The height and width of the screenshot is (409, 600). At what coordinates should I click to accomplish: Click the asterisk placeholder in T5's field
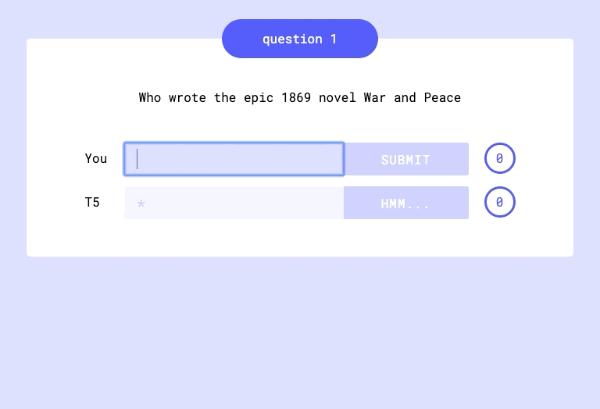pos(141,204)
